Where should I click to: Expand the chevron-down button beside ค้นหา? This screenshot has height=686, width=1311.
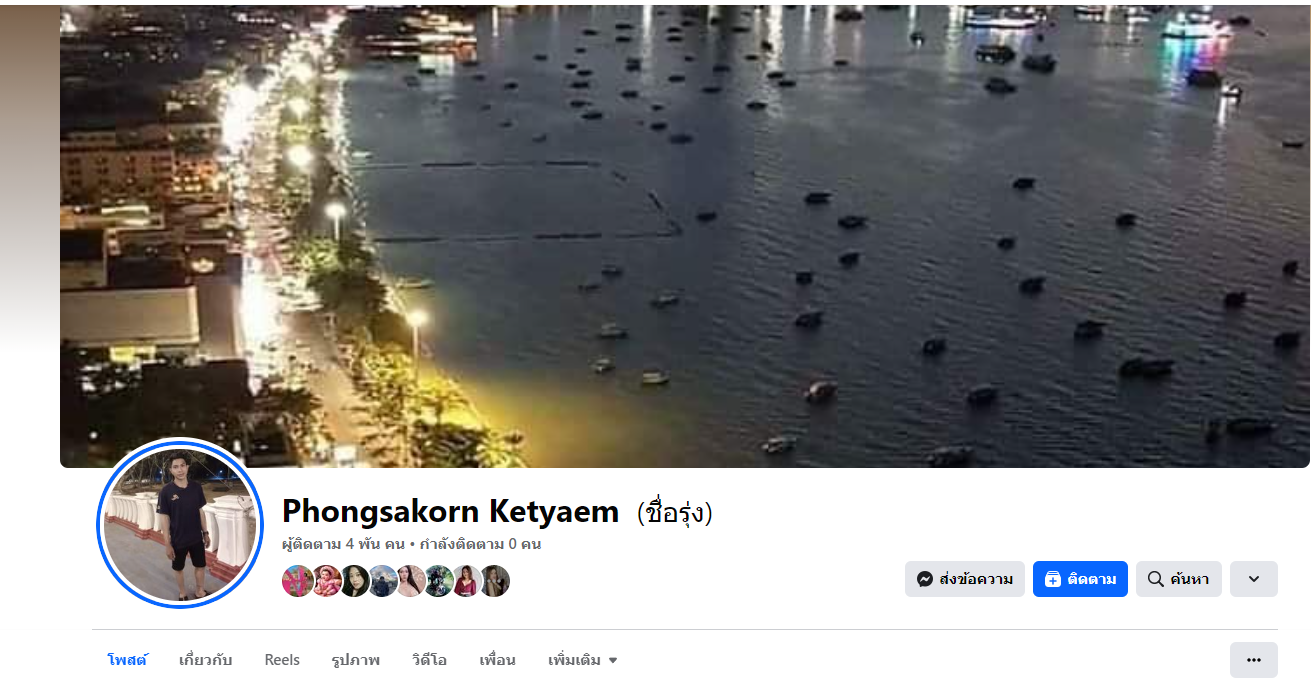click(1254, 579)
